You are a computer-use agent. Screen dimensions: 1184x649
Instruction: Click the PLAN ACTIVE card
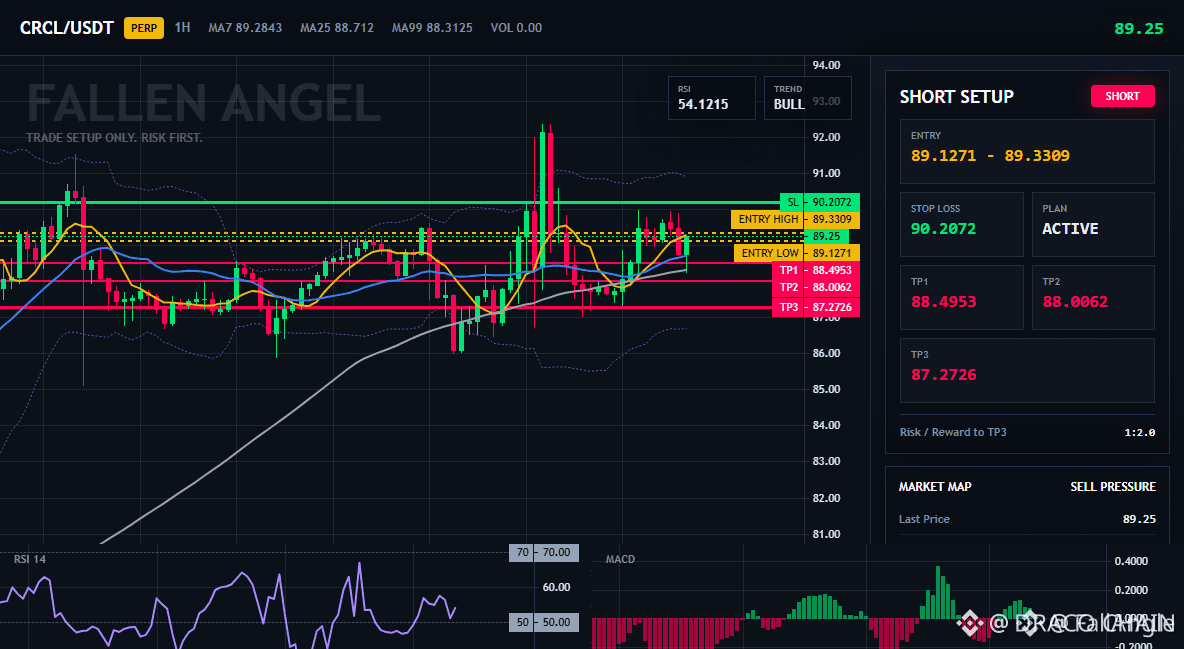click(1093, 224)
